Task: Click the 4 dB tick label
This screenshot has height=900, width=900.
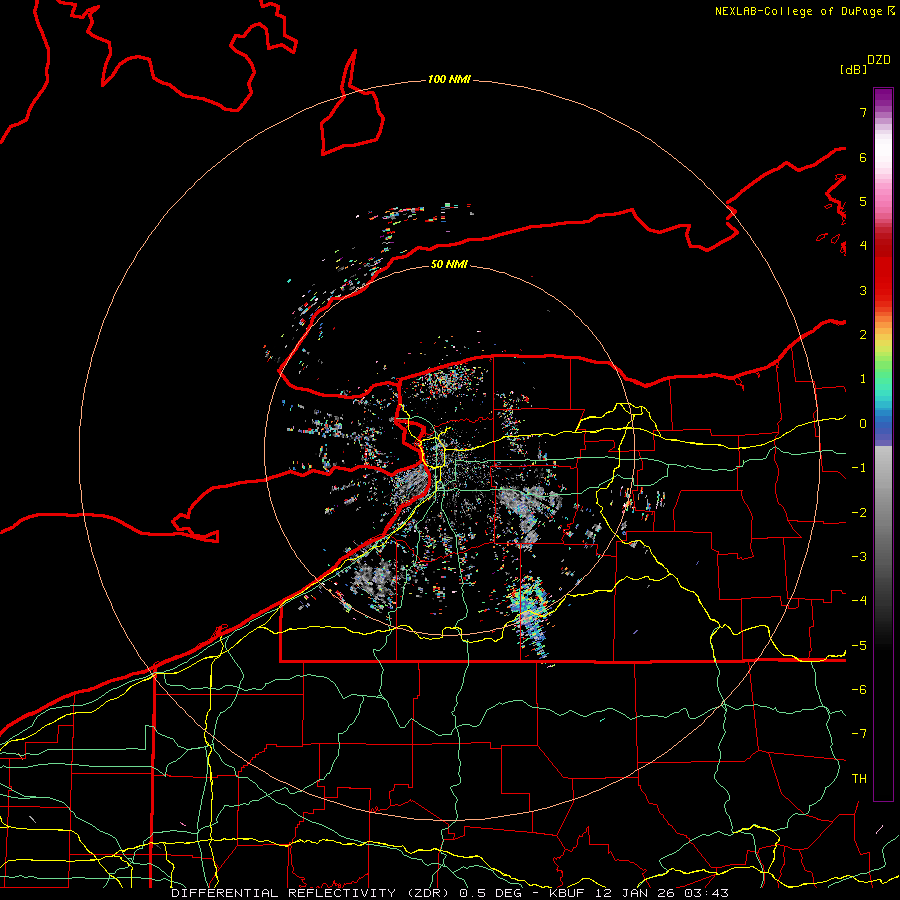Action: (863, 246)
